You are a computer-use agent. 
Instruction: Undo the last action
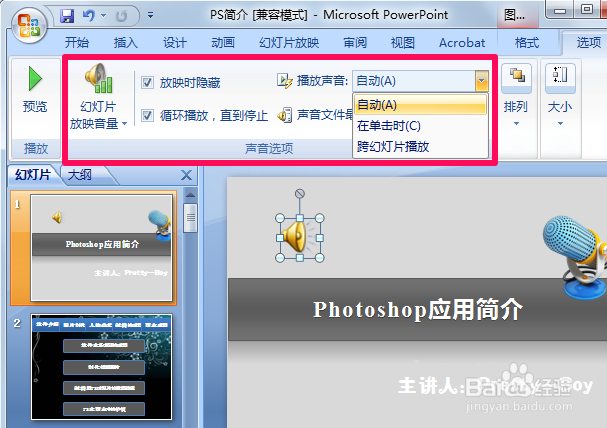tap(88, 16)
